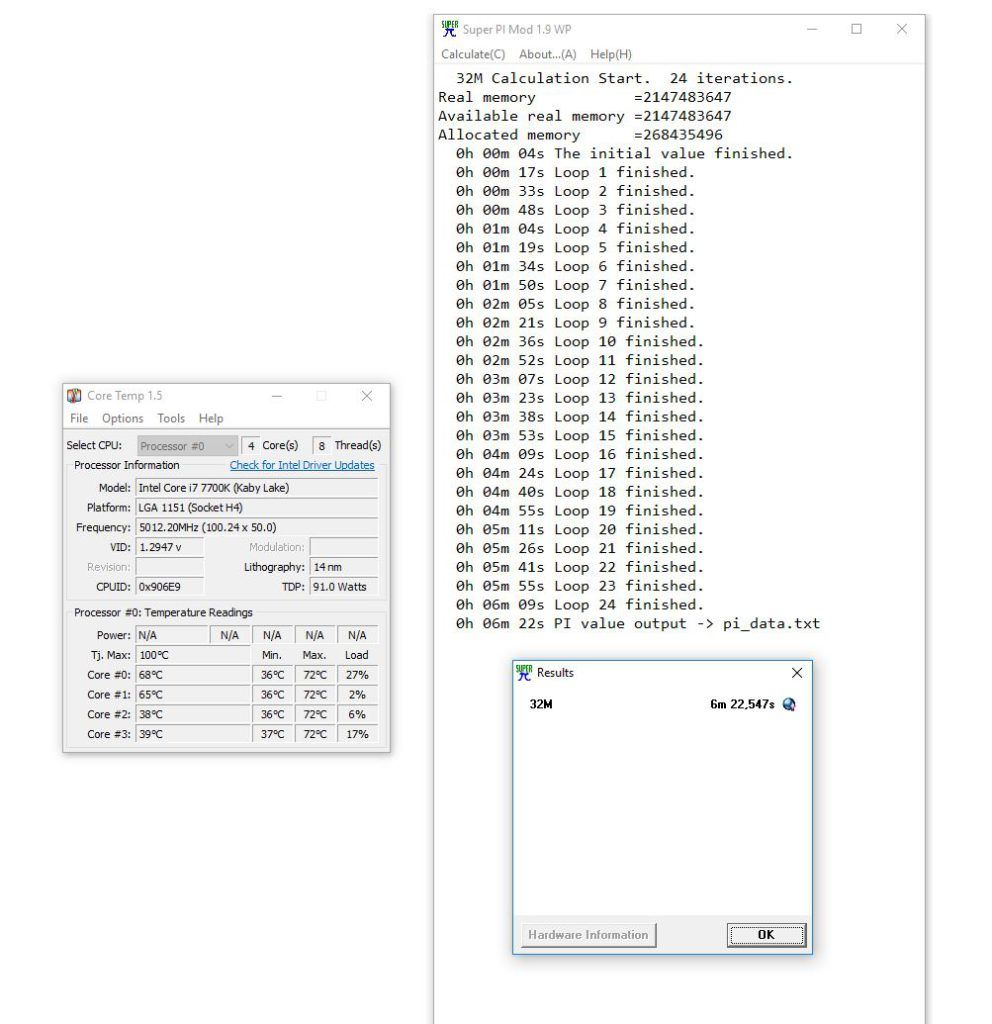Click the 'Loop 24 finished.' log line

point(579,605)
